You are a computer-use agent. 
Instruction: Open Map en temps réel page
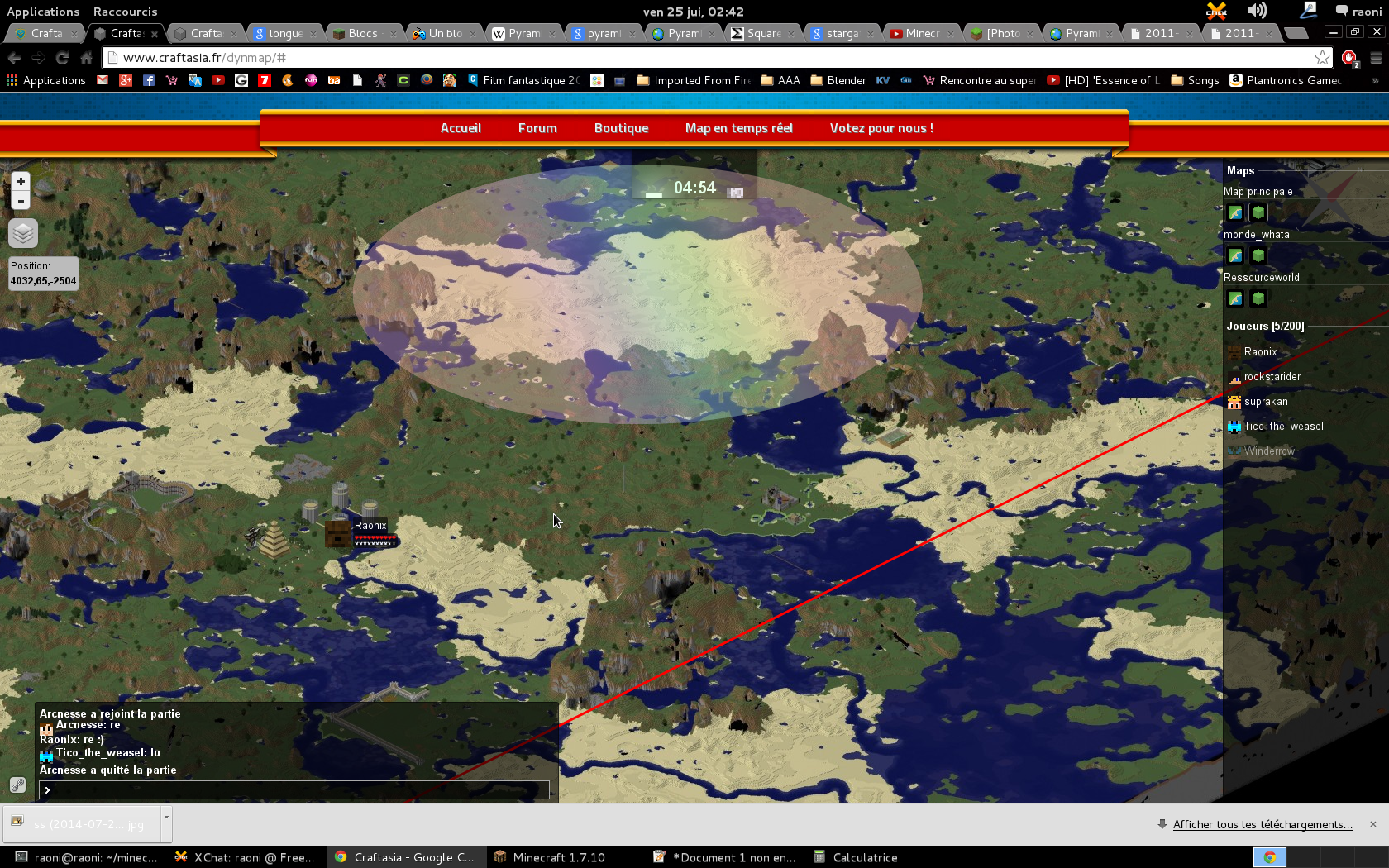[738, 128]
